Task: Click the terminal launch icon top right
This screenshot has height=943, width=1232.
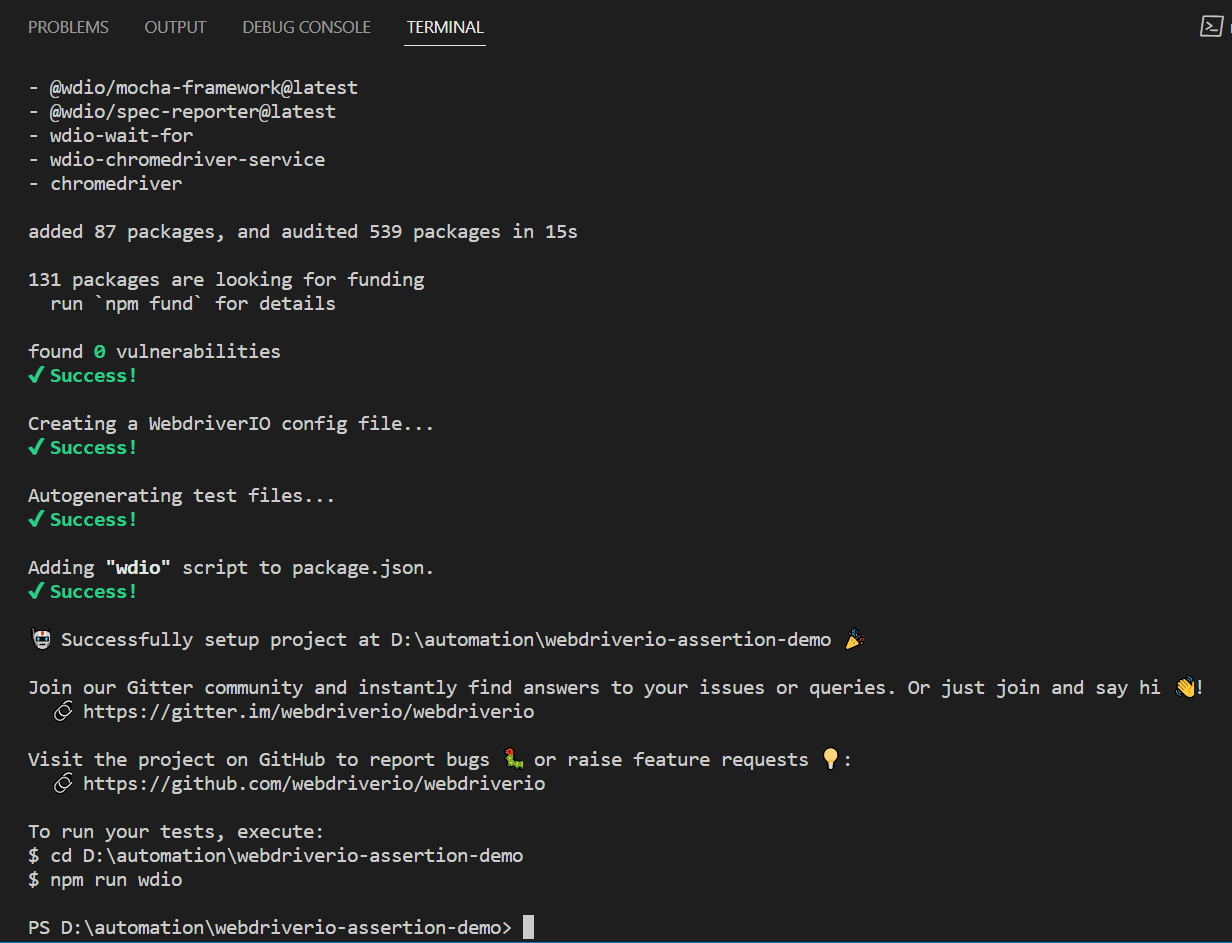Action: (1211, 27)
